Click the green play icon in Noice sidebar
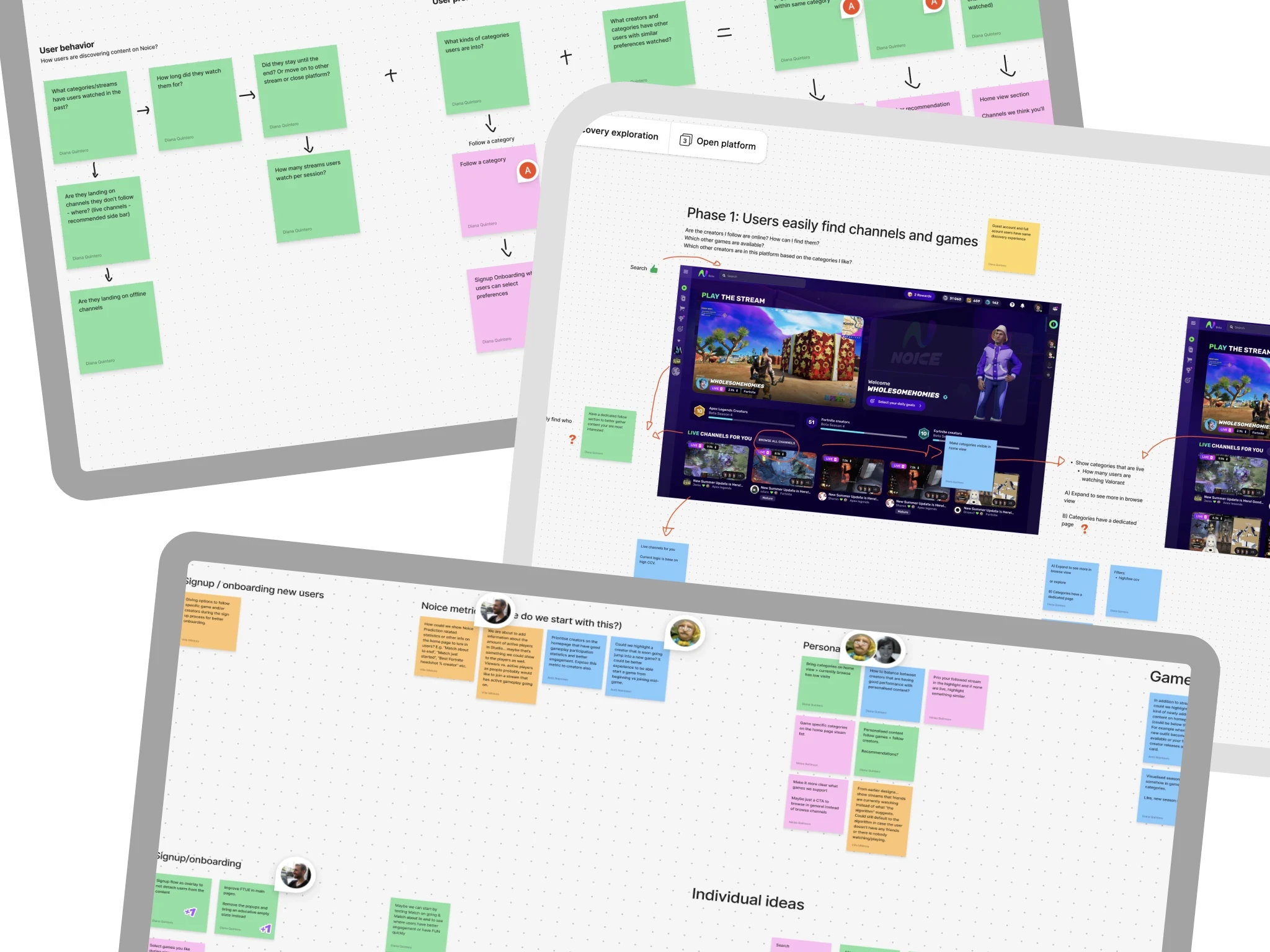The width and height of the screenshot is (1270, 952). (684, 288)
